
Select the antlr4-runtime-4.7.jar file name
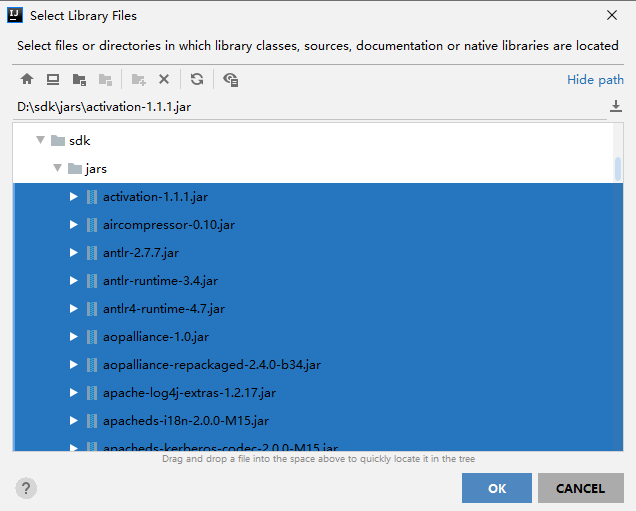(164, 309)
